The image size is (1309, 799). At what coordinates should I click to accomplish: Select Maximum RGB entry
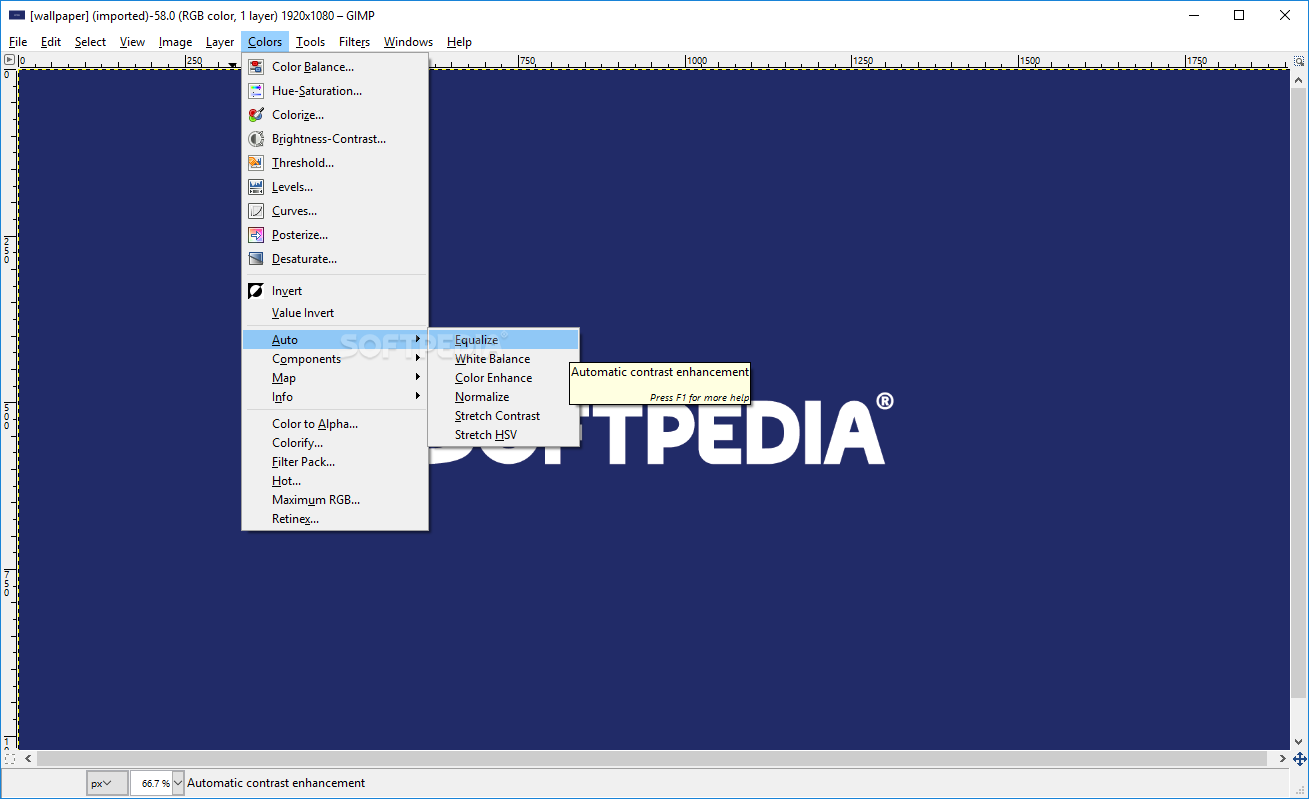coord(335,500)
